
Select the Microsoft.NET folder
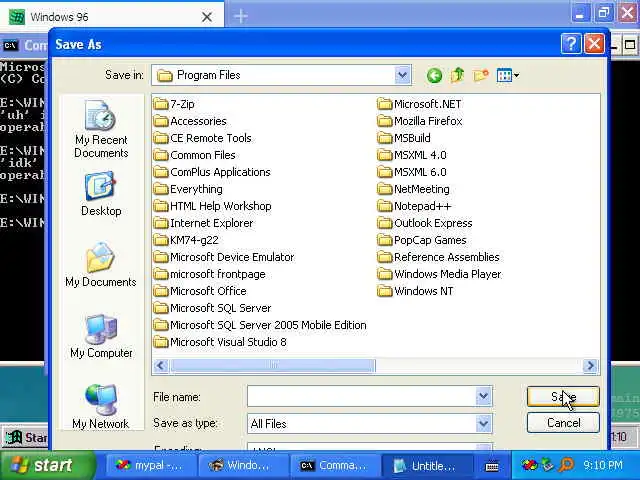[420, 104]
